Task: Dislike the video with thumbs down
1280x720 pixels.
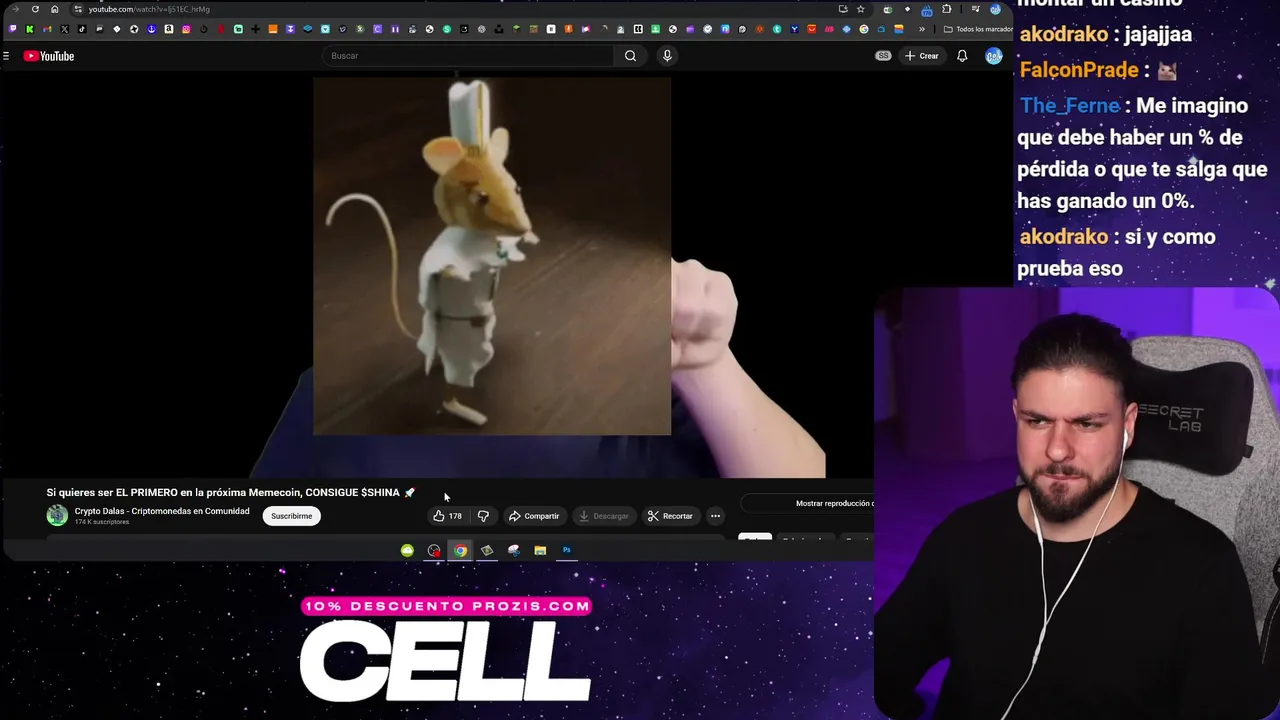Action: pos(483,516)
